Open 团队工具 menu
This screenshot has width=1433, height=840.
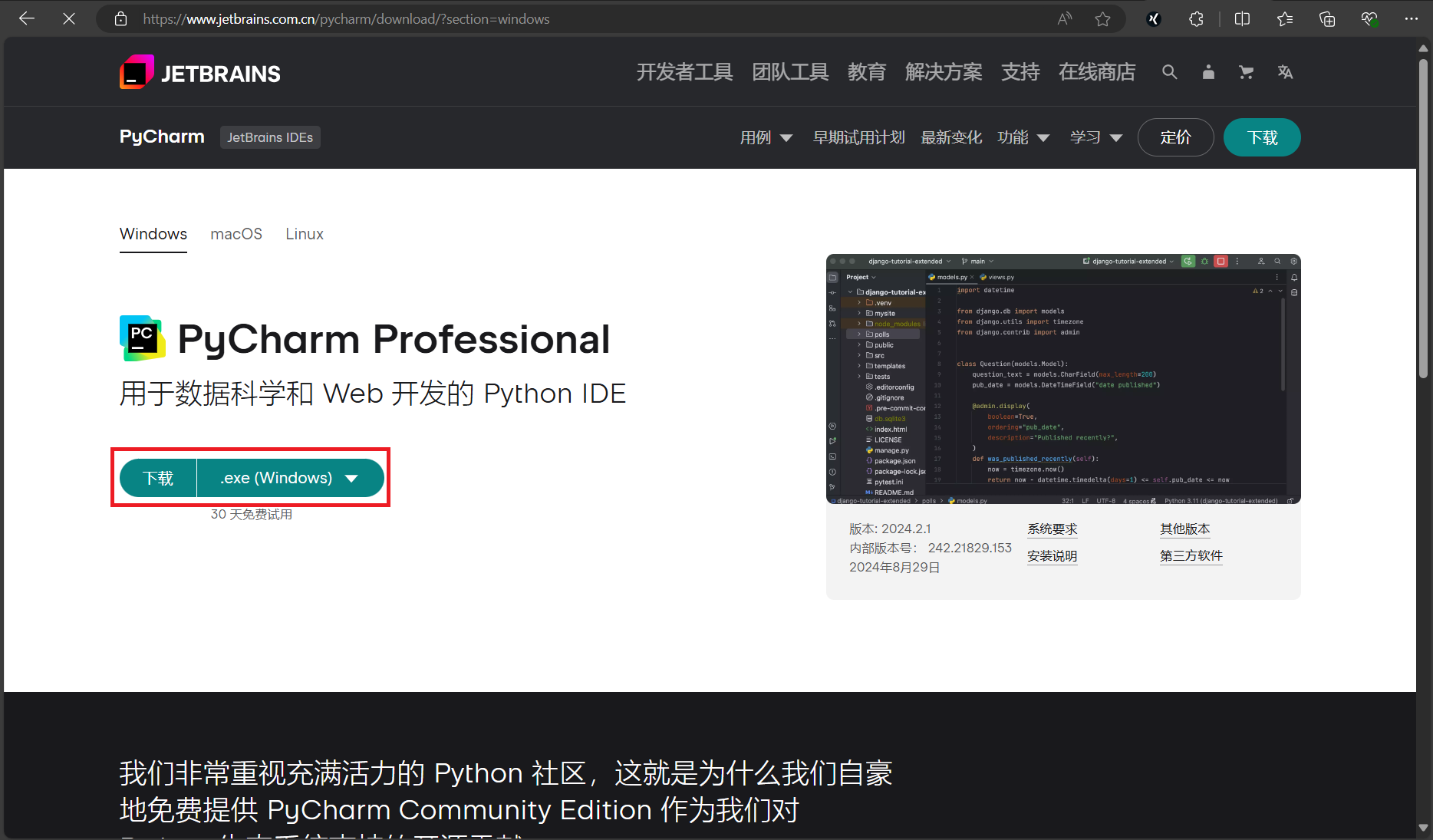790,72
